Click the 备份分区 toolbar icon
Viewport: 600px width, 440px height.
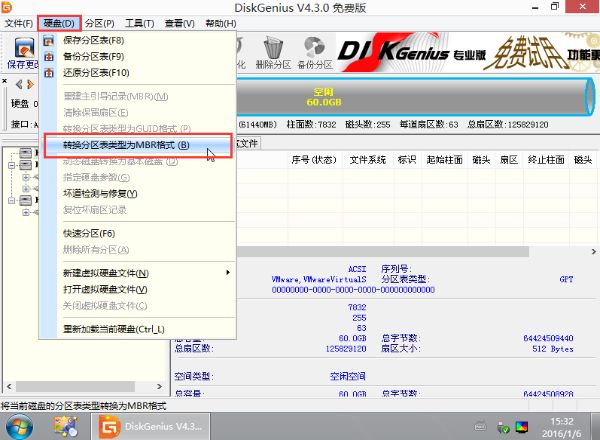tap(315, 53)
